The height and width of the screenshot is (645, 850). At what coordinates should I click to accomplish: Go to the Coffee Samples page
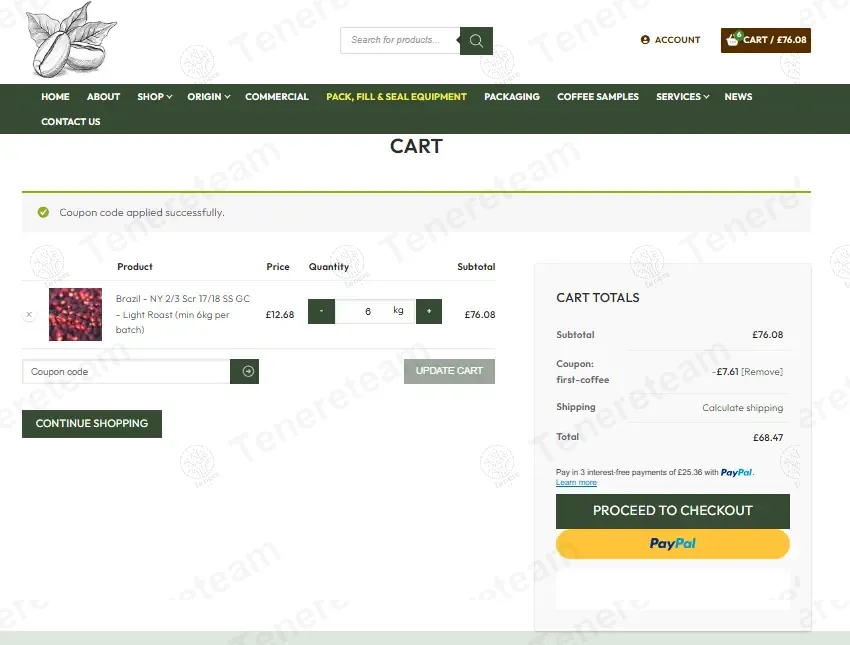(x=597, y=97)
